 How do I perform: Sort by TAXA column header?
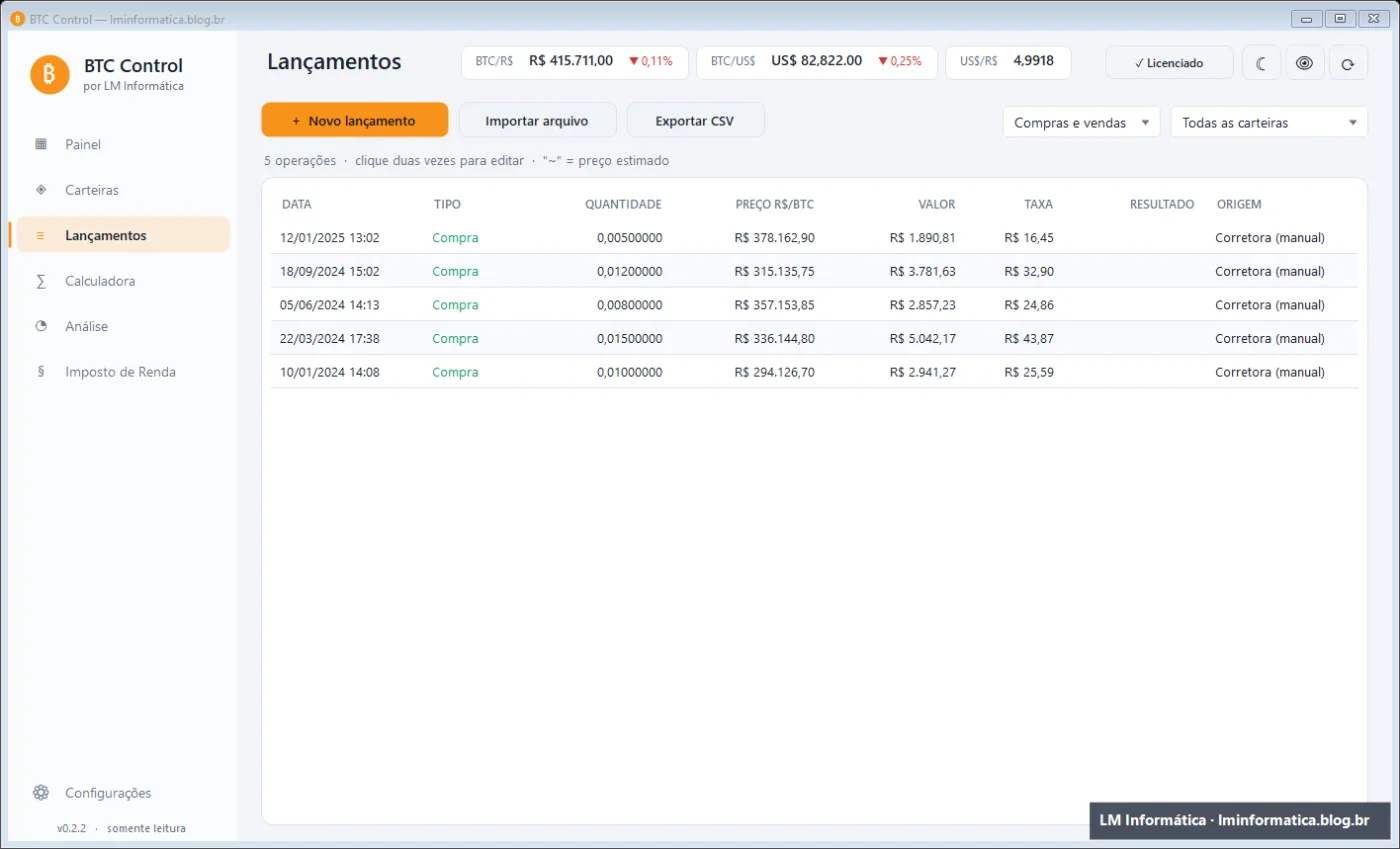[x=1039, y=204]
